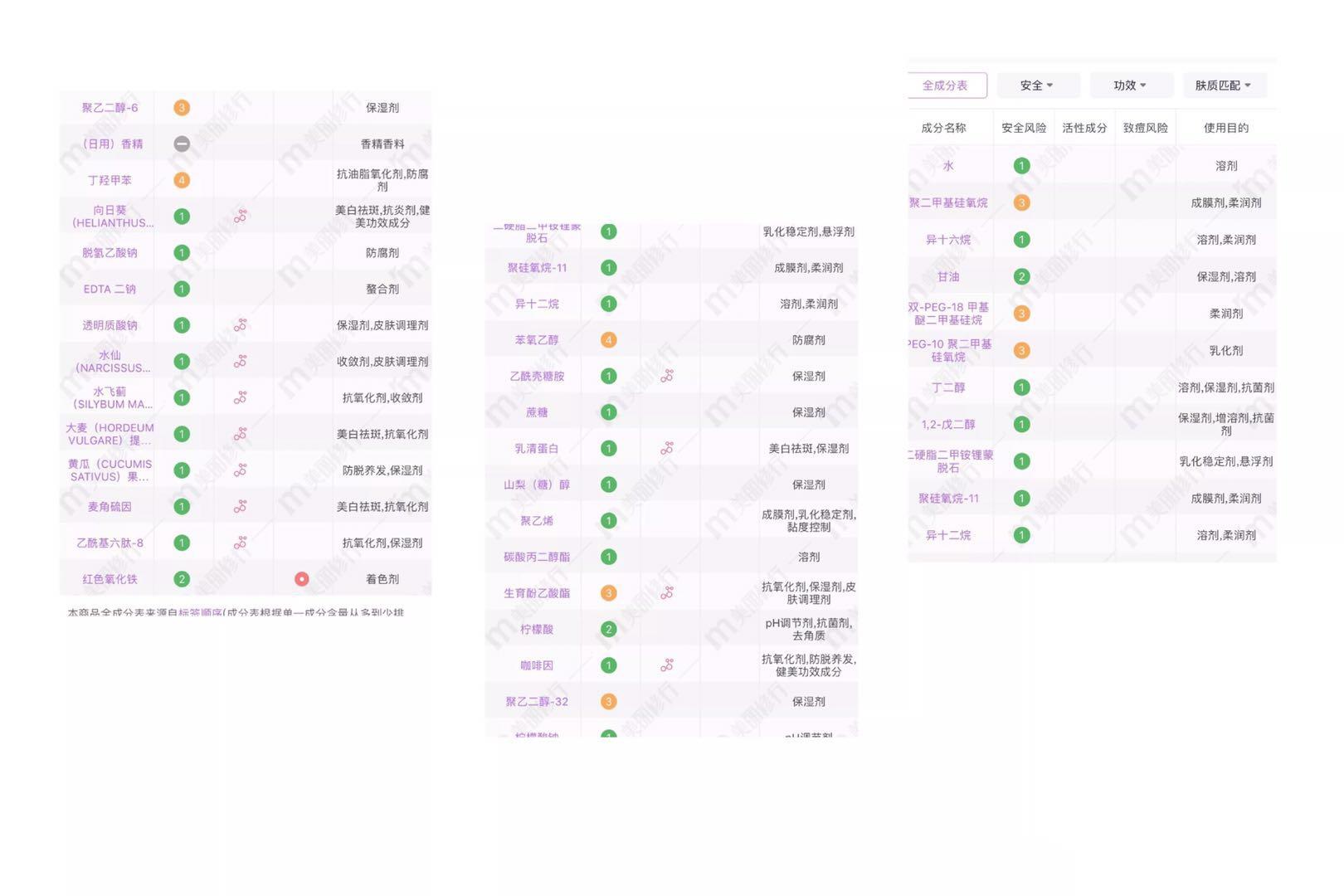Click the green badge 2 for 柠檬酸

pos(608,629)
